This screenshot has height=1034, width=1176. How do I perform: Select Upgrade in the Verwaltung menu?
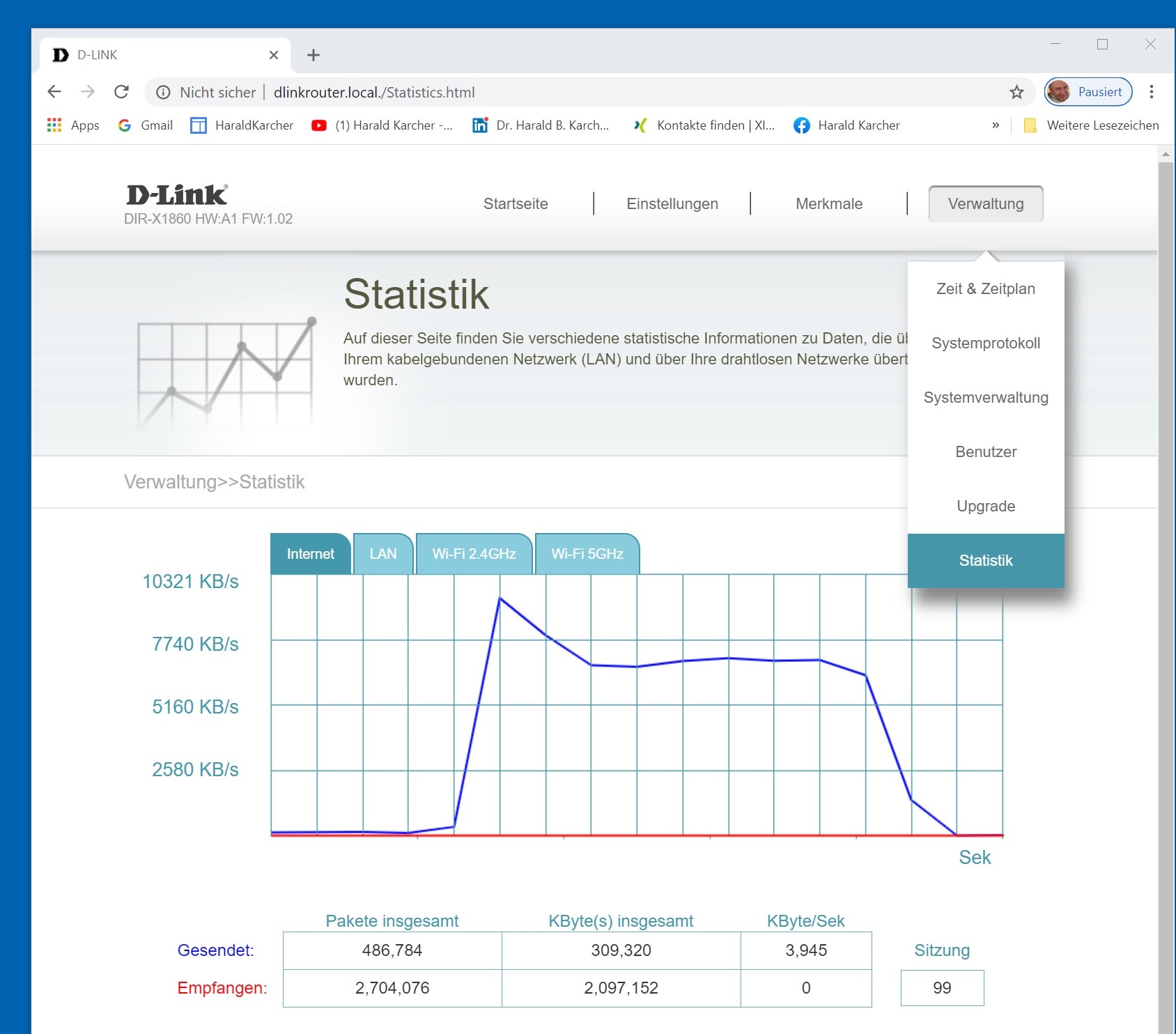[x=985, y=507]
